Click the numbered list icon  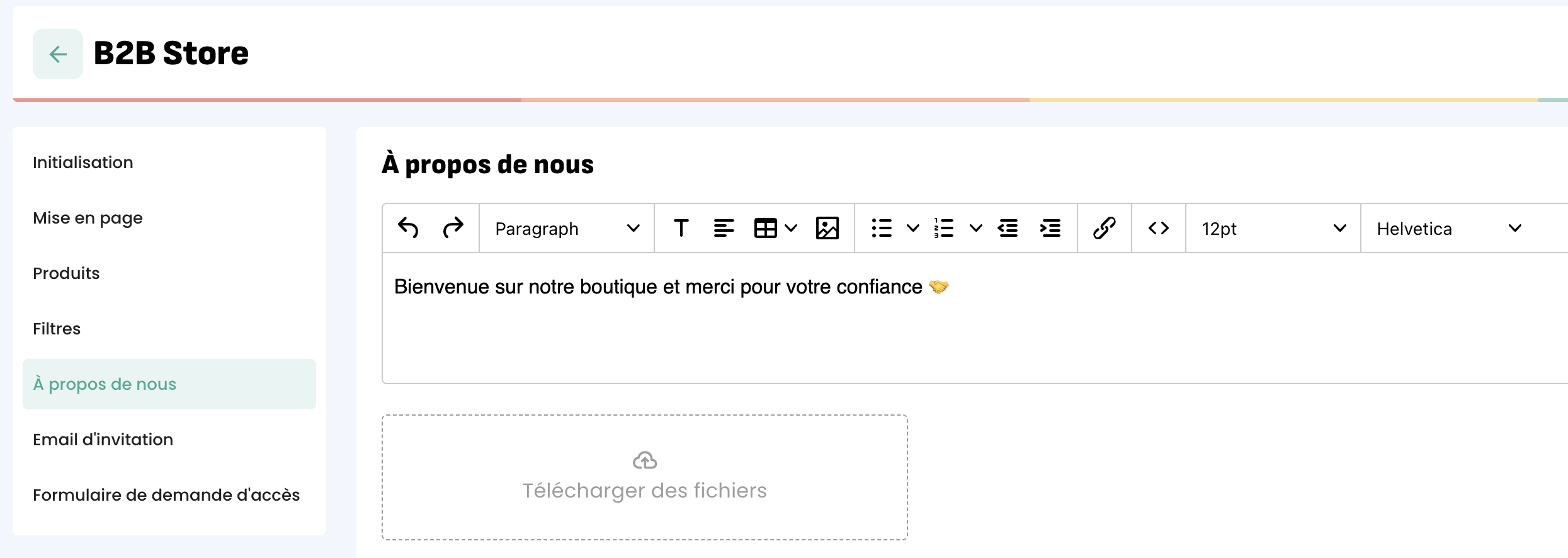[x=943, y=228]
